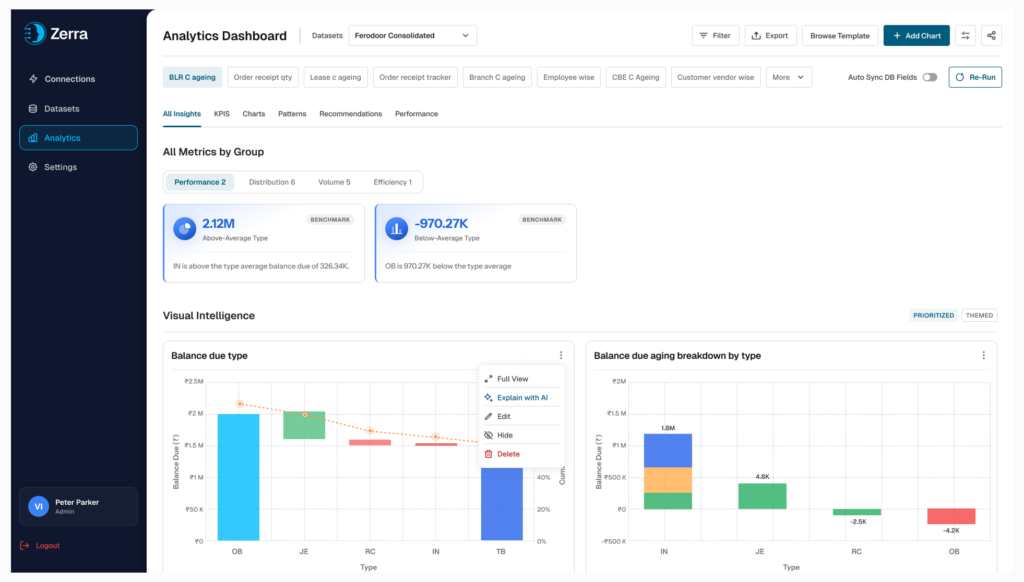Screen dimensions: 1024x582
Task: Open Ferodoor Consolidated datasets dropdown
Action: pos(412,35)
